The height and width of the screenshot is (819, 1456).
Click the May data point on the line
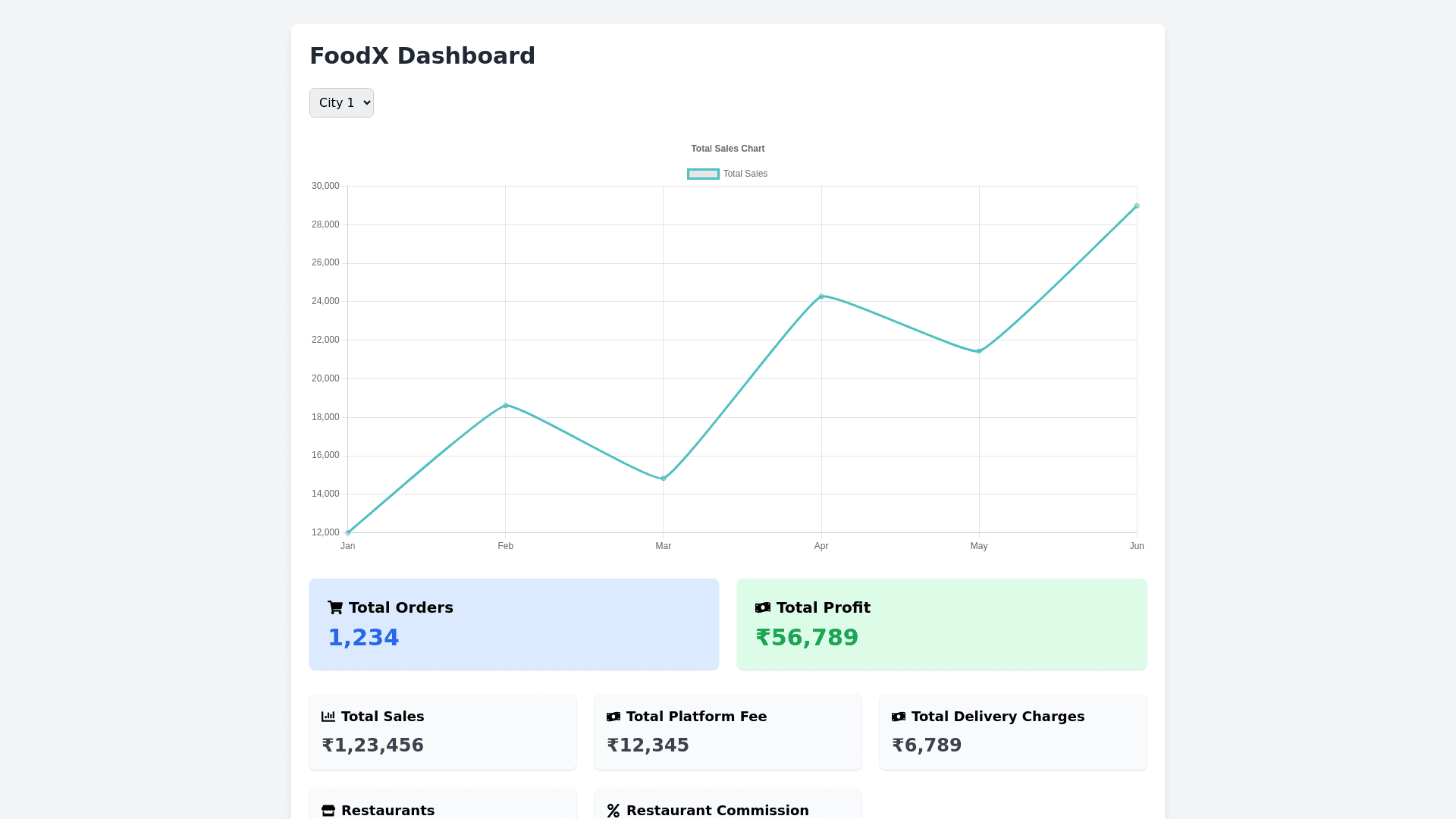click(979, 351)
